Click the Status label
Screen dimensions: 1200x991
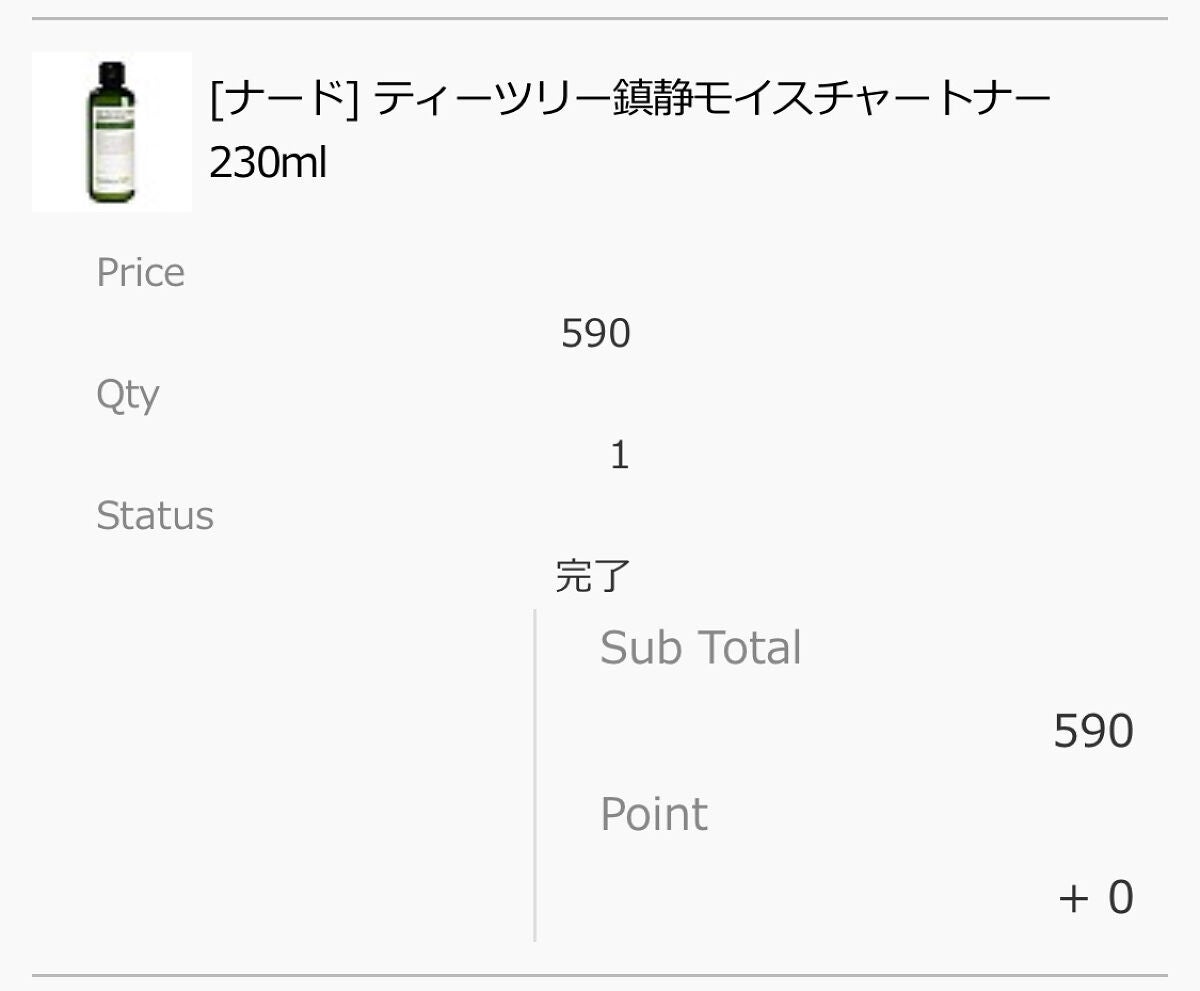click(x=155, y=516)
